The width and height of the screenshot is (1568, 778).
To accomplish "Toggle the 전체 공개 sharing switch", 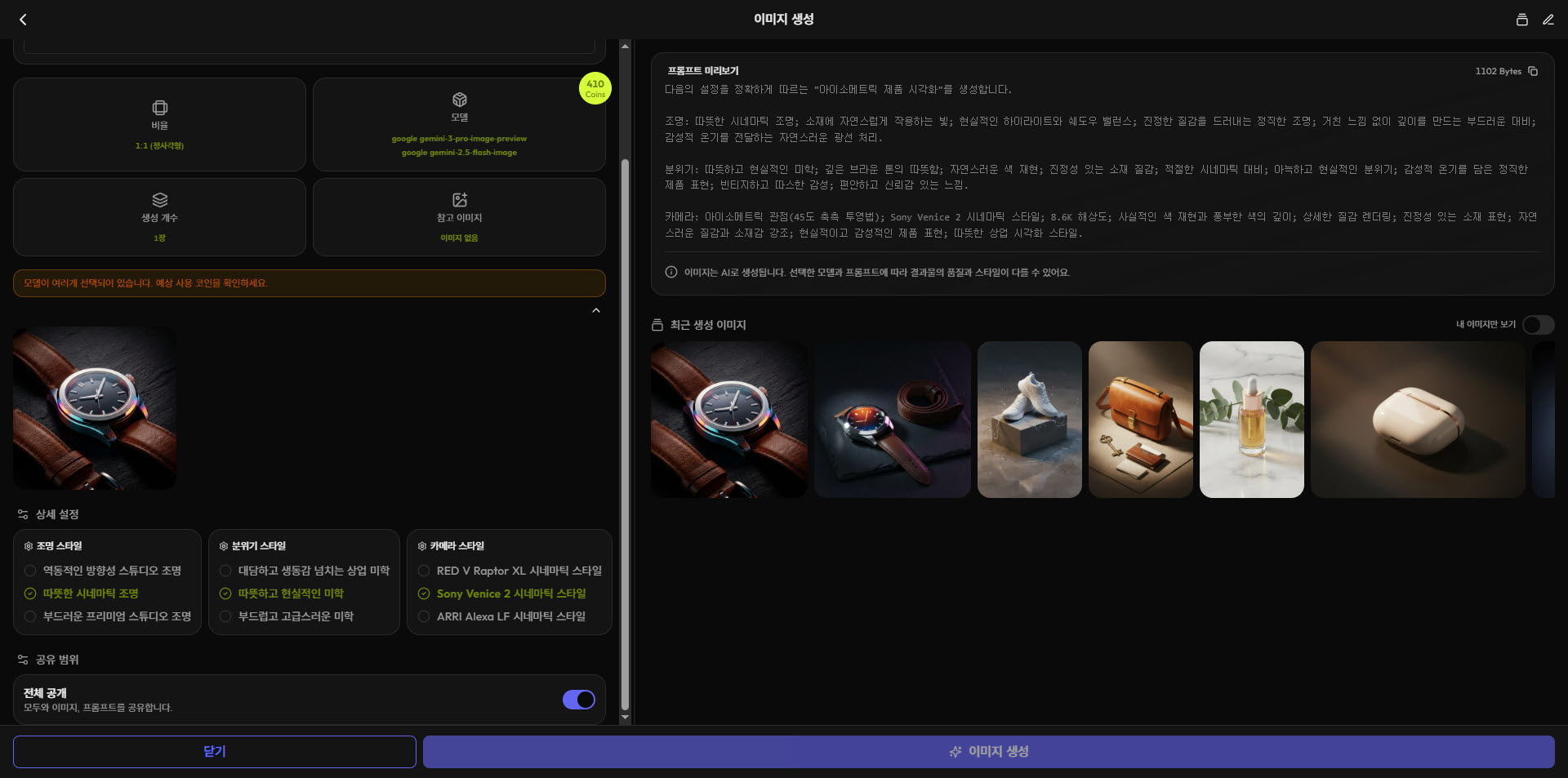I will coord(578,700).
